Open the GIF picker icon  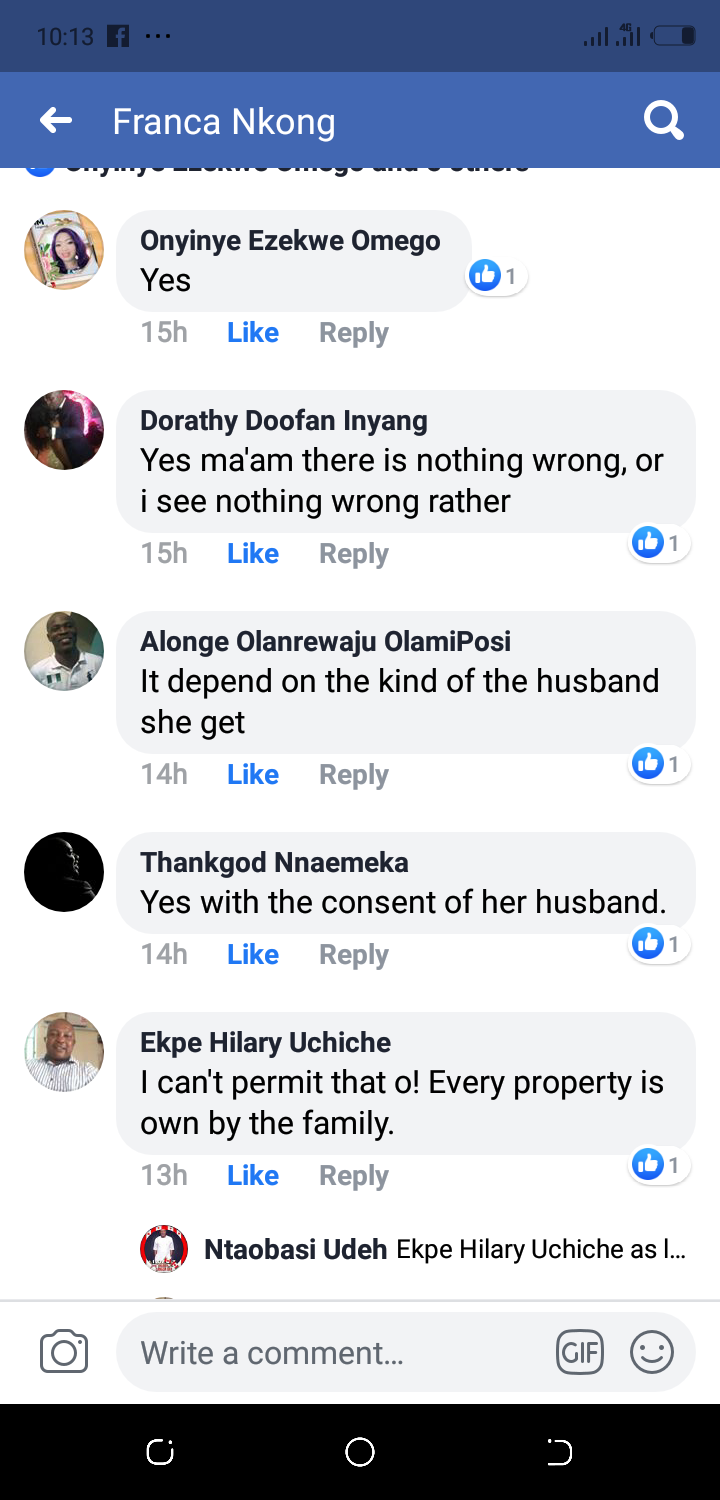click(580, 1353)
